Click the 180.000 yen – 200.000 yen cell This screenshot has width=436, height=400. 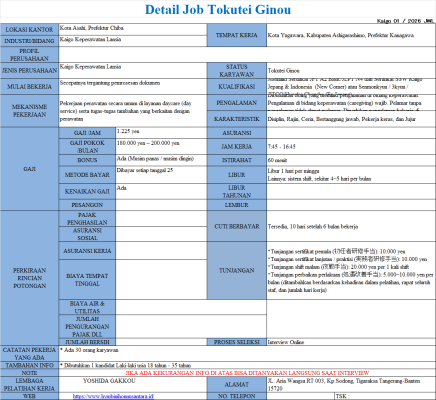pos(161,146)
